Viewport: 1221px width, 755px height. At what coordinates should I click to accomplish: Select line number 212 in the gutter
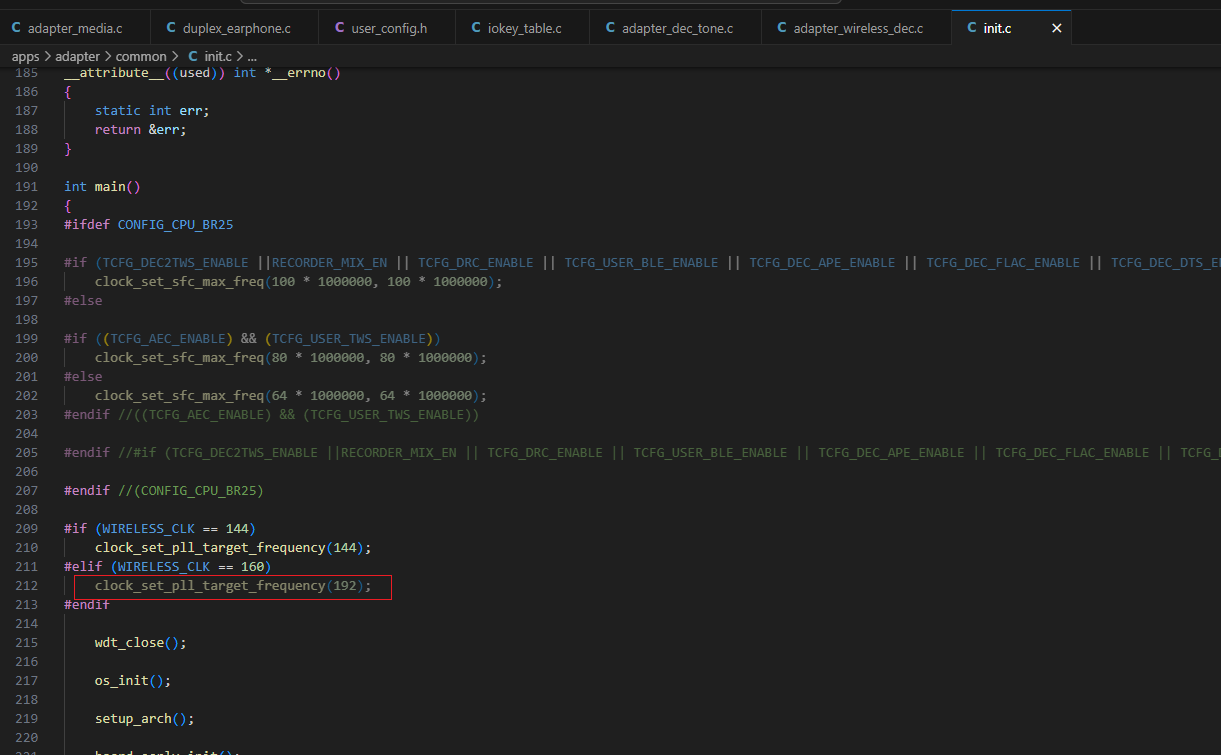click(x=27, y=585)
